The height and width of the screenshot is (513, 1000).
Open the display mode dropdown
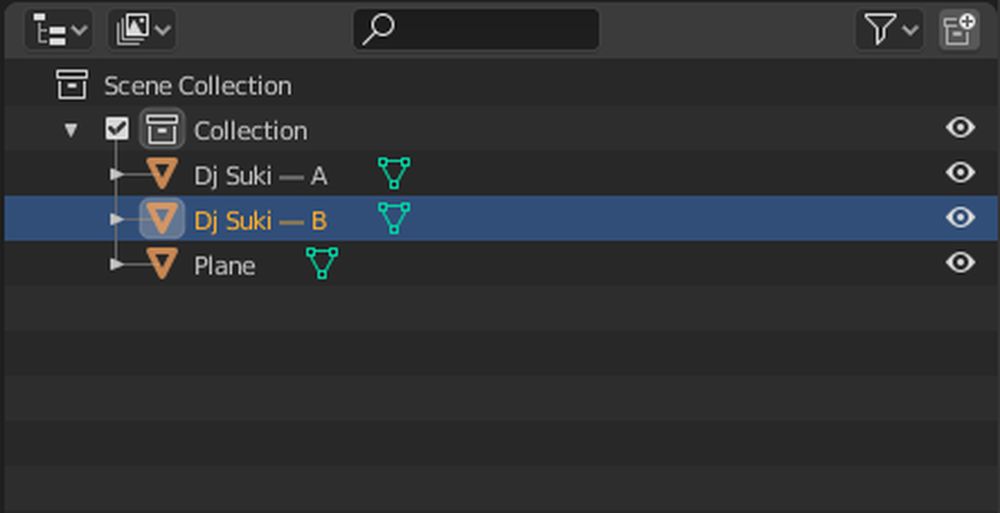click(142, 29)
